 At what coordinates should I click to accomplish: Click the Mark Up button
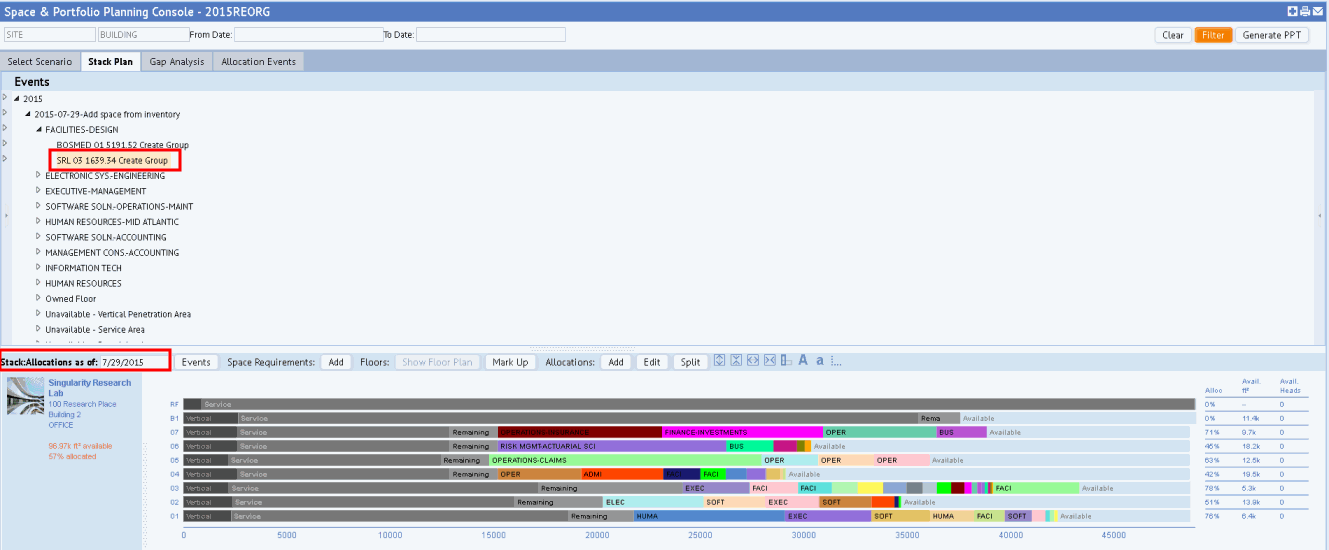coord(511,362)
